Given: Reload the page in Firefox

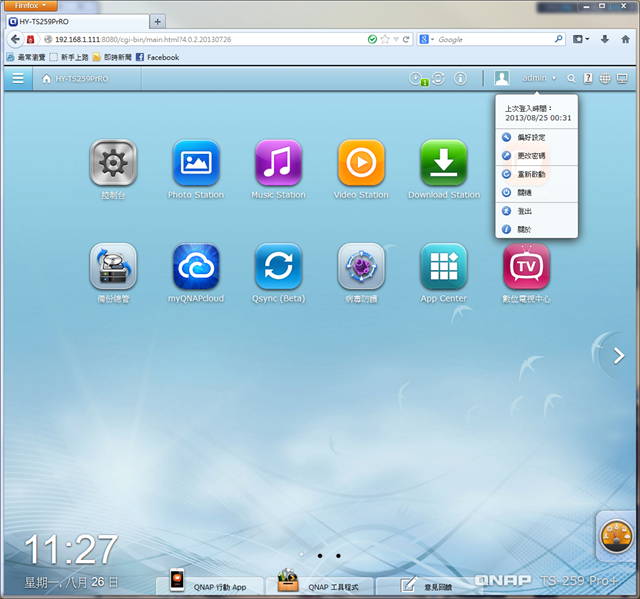Looking at the screenshot, I should [x=406, y=39].
